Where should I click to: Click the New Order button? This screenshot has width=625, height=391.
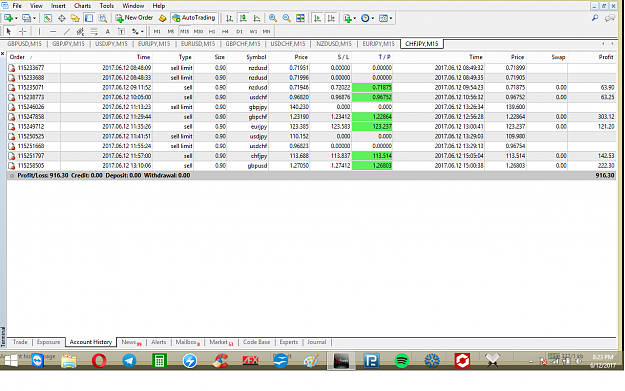point(134,18)
